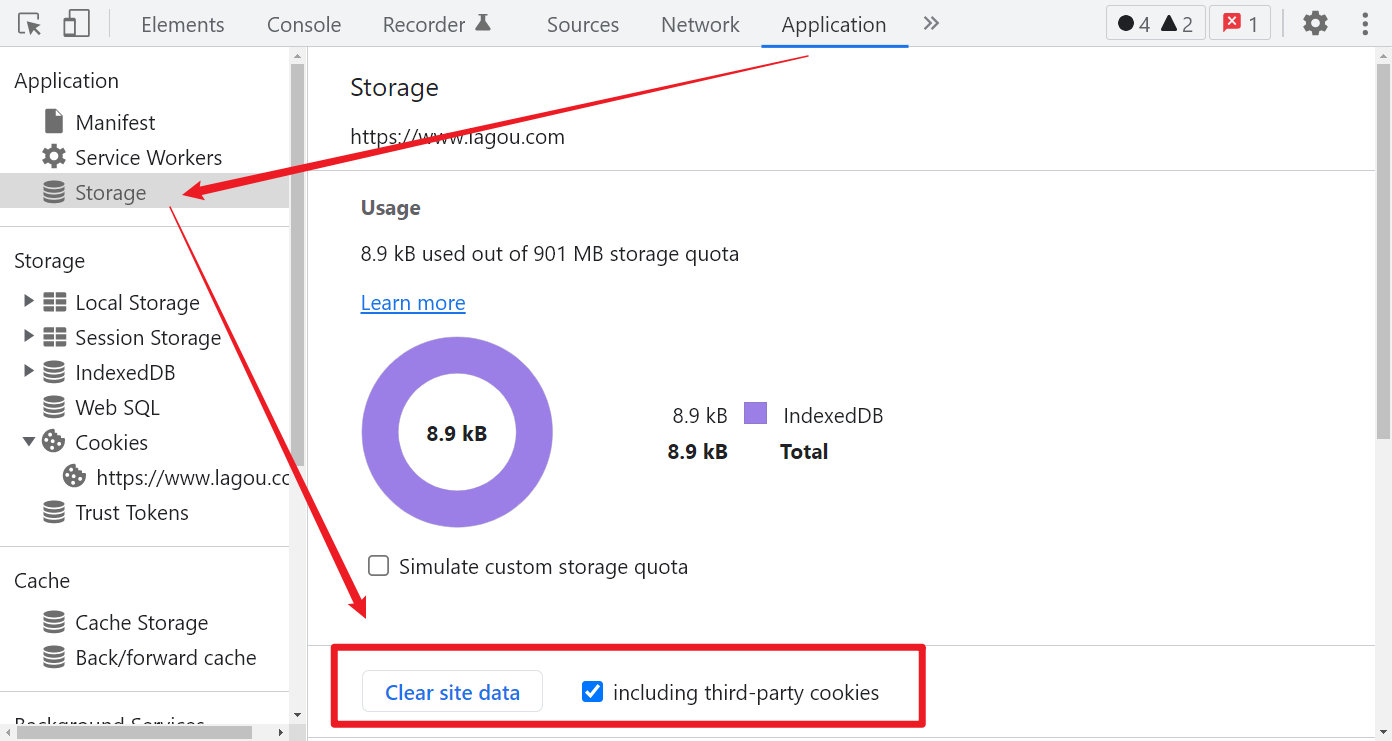Image resolution: width=1392 pixels, height=741 pixels.
Task: Click the Cache Storage database icon
Action: point(54,622)
